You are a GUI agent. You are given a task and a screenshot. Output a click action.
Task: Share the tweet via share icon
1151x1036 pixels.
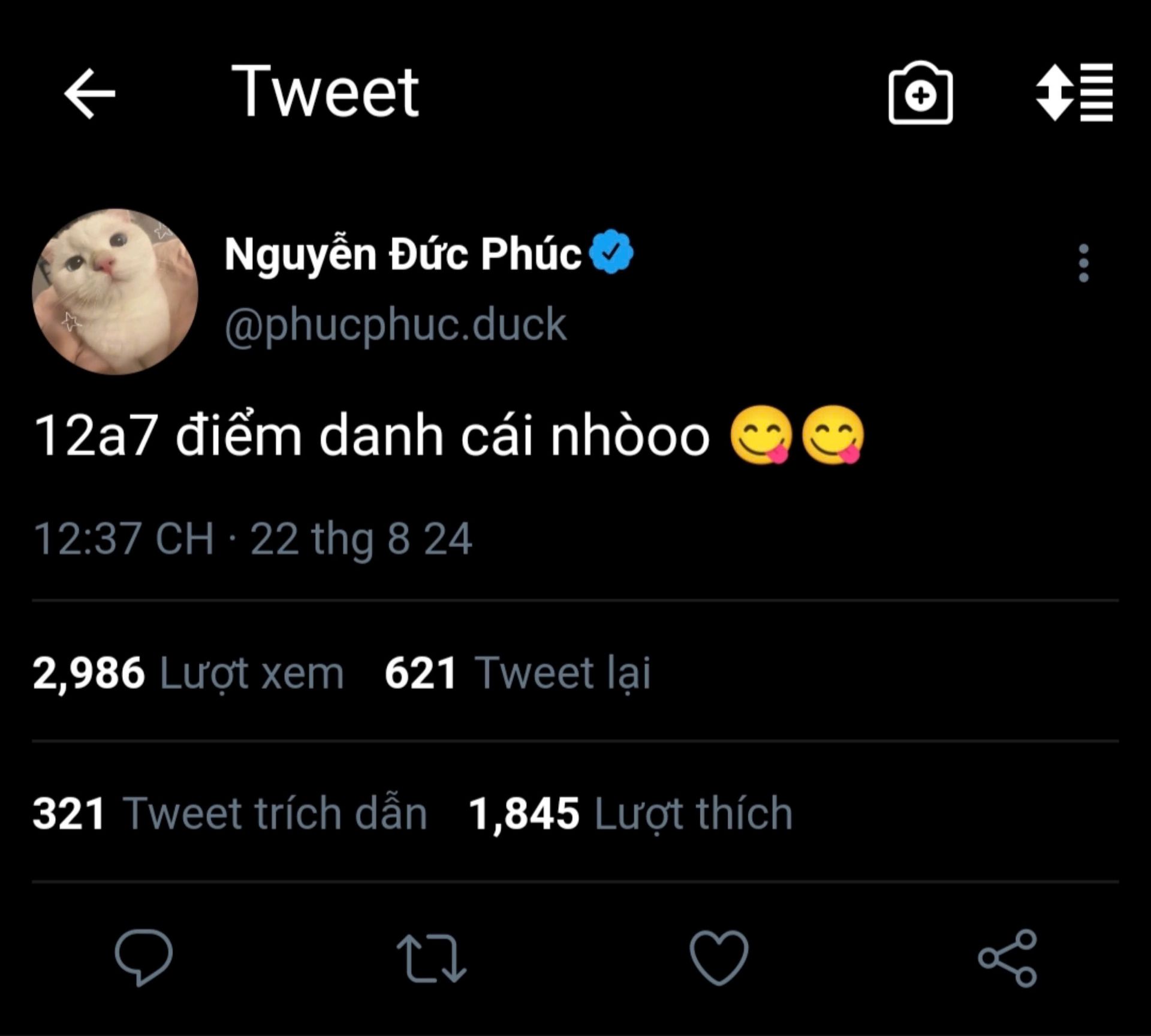[x=1007, y=957]
